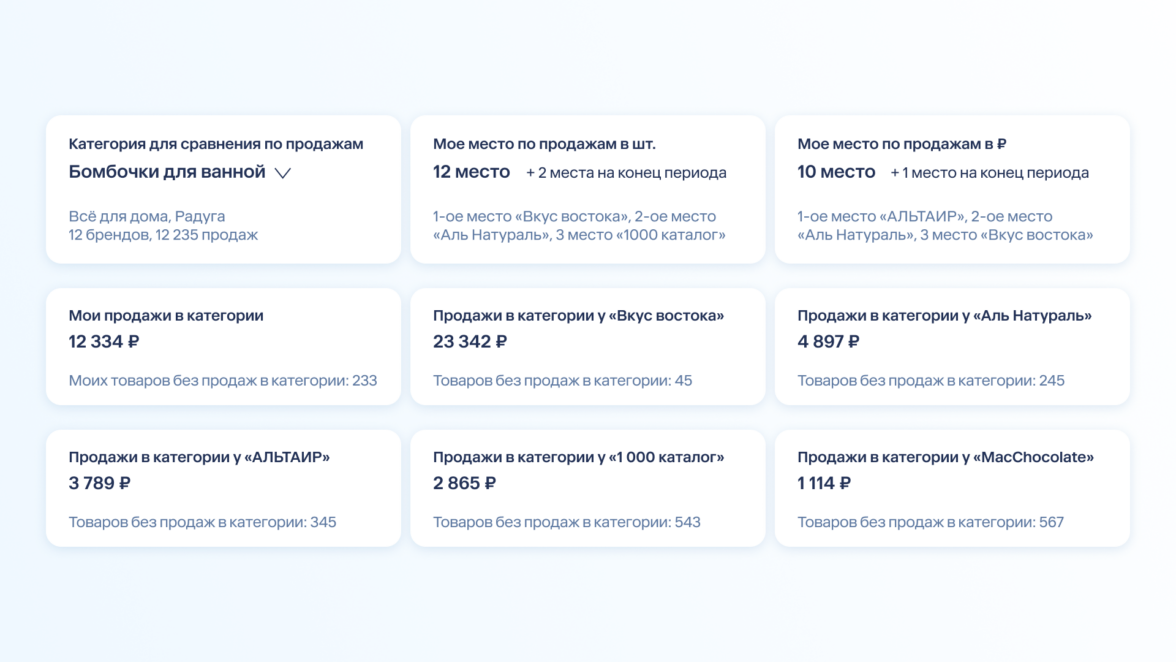Viewport: 1176px width, 662px height.
Task: Click 'Категория для сравнения по продажам' heading
Action: [x=216, y=144]
